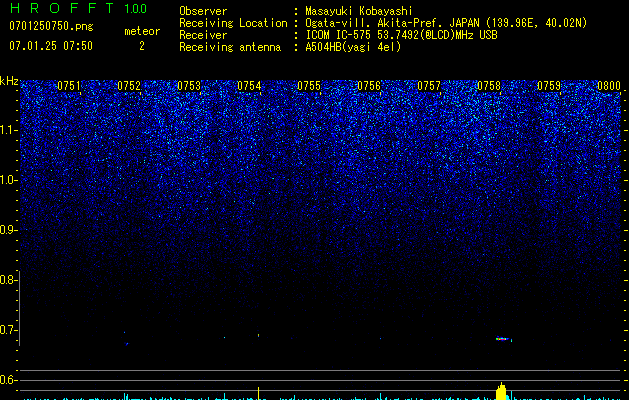Click the faint echo dot below 0752
This screenshot has width=629, height=400.
[127, 344]
